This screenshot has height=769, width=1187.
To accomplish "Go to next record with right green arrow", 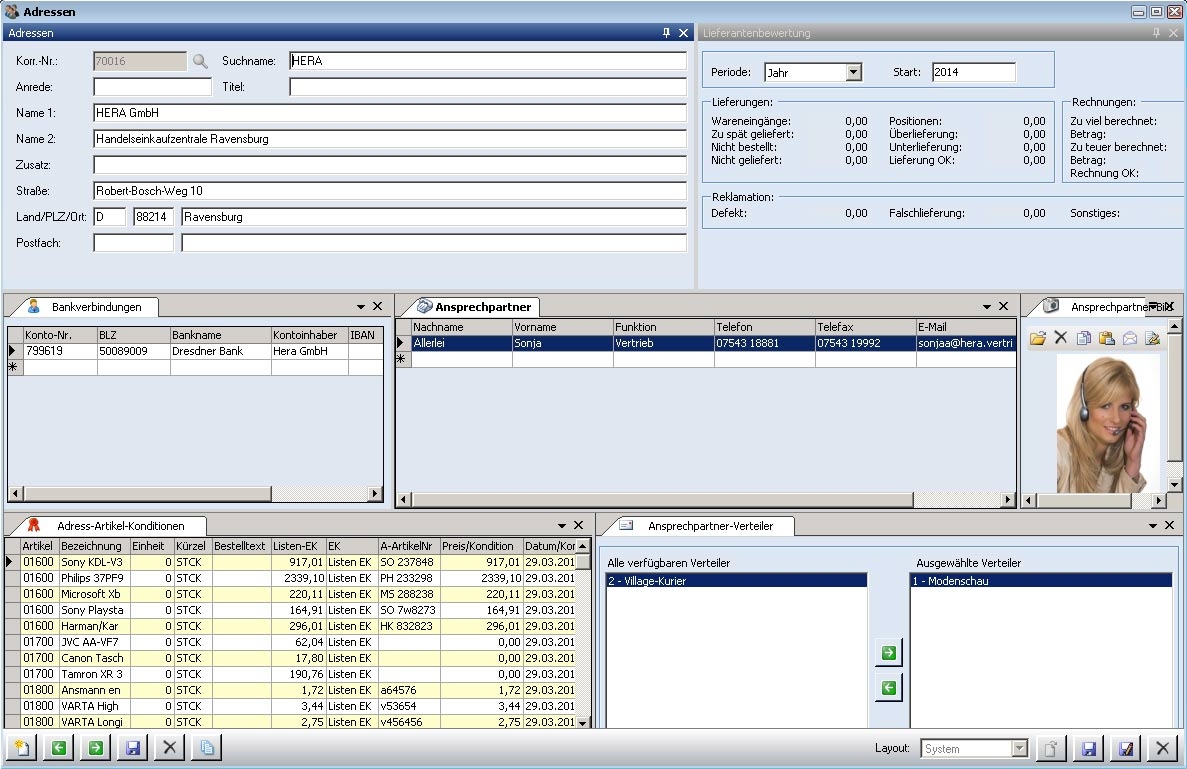I will (96, 749).
